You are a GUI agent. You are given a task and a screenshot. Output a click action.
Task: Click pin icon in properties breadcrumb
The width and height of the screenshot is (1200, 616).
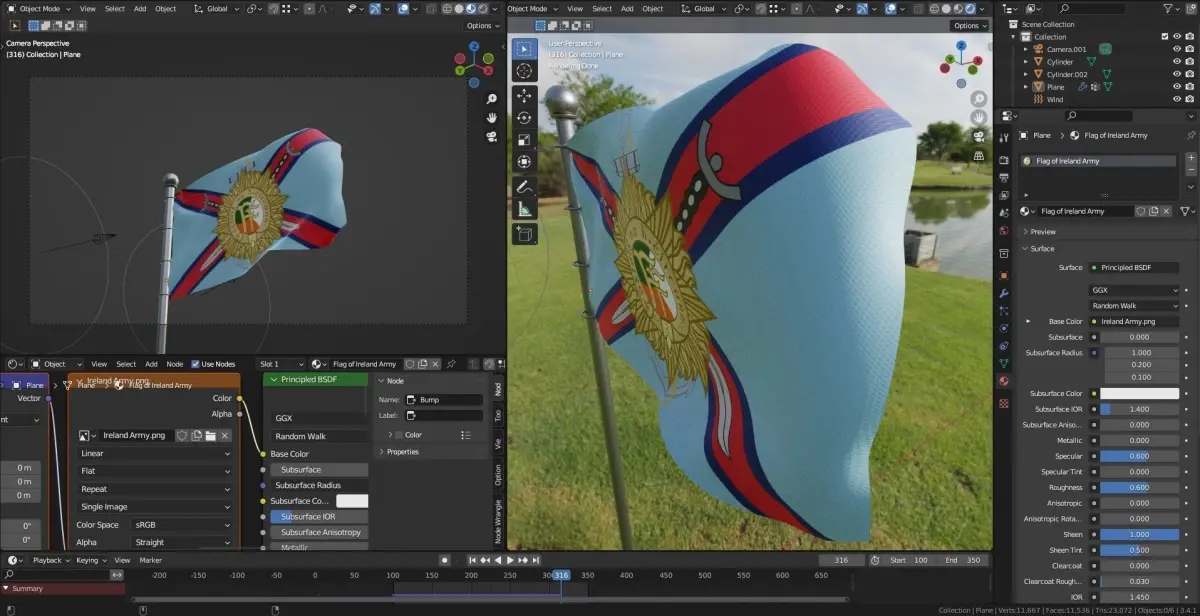pyautogui.click(x=1190, y=135)
